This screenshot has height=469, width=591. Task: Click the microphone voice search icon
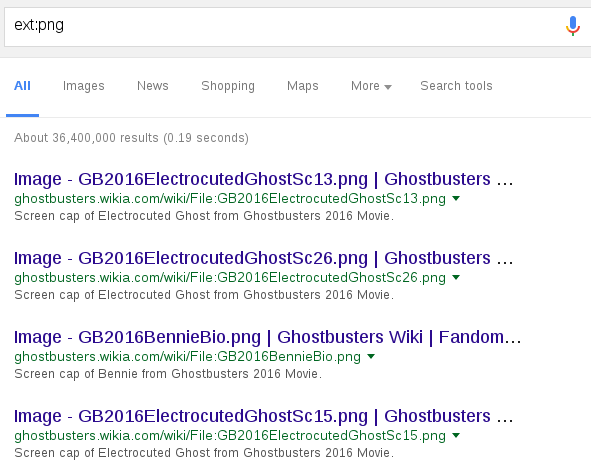(573, 26)
